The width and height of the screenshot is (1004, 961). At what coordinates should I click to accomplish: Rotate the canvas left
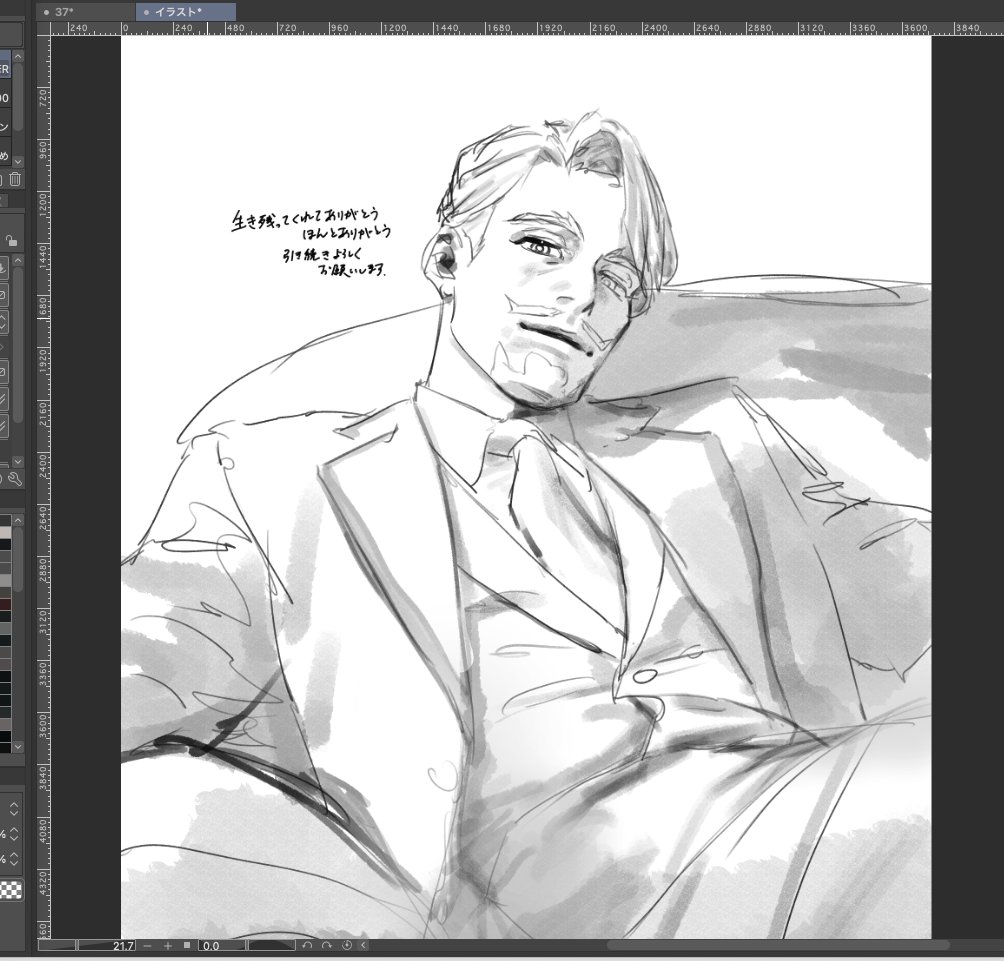point(307,946)
